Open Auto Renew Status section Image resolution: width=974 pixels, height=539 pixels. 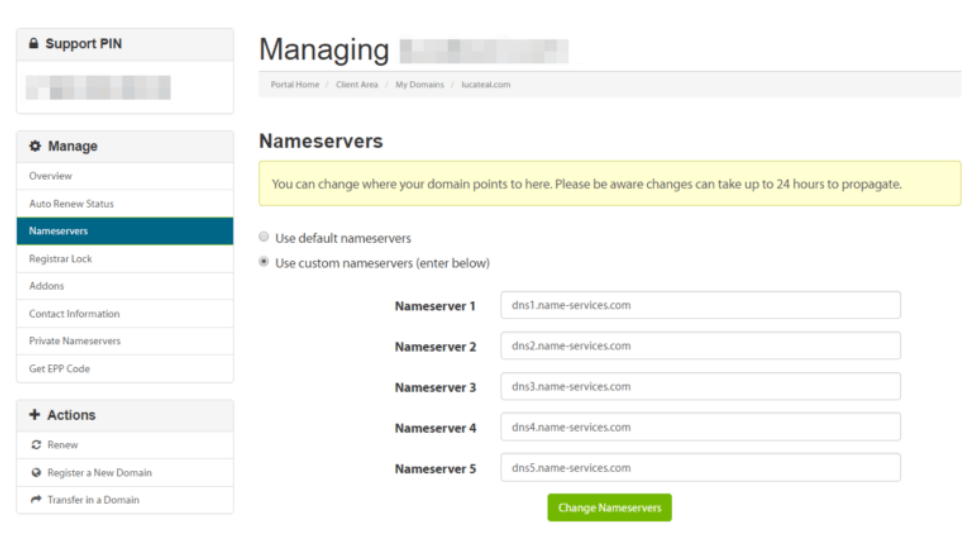pyautogui.click(x=125, y=204)
